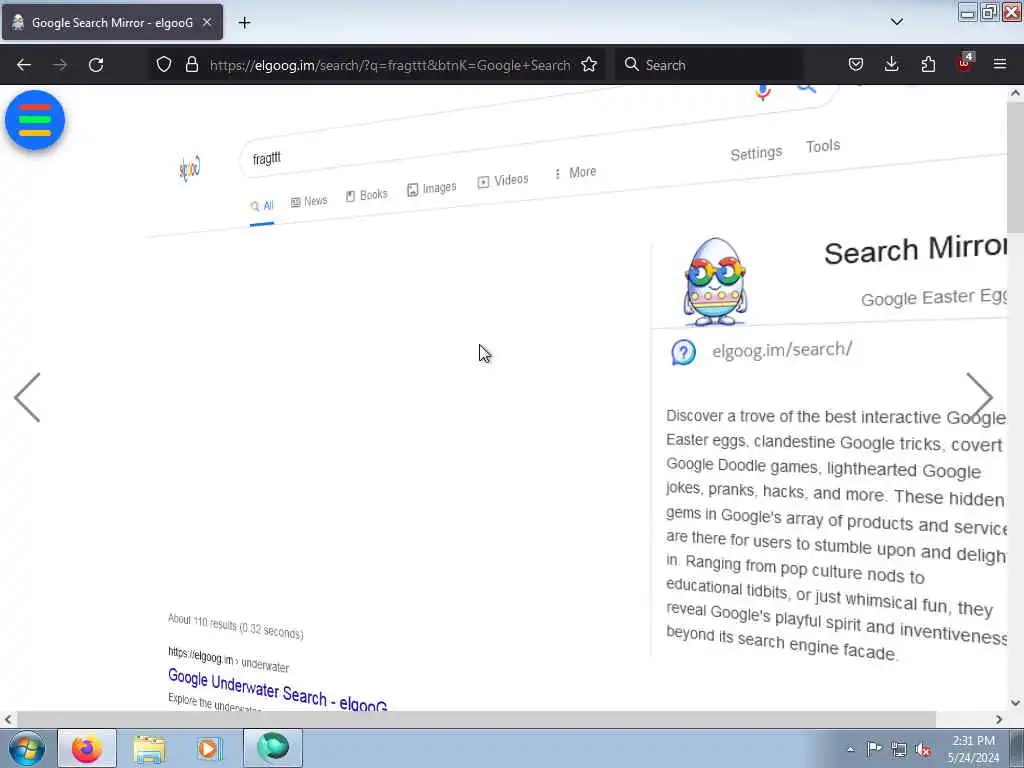Screen dimensions: 1024x768
Task: Click the scroll down arrow
Action: pos(1015,703)
